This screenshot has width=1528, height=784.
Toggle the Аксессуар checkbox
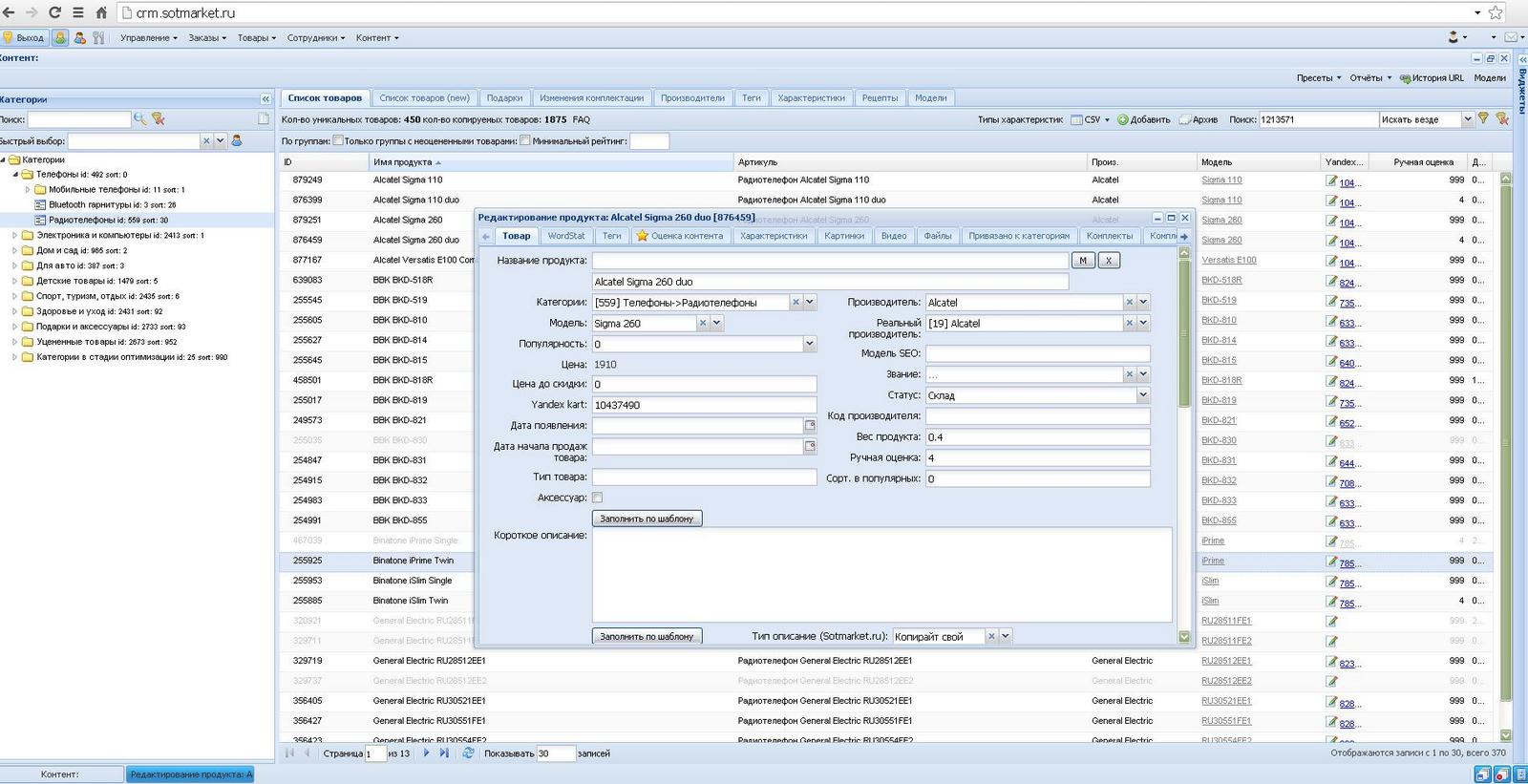click(x=597, y=498)
